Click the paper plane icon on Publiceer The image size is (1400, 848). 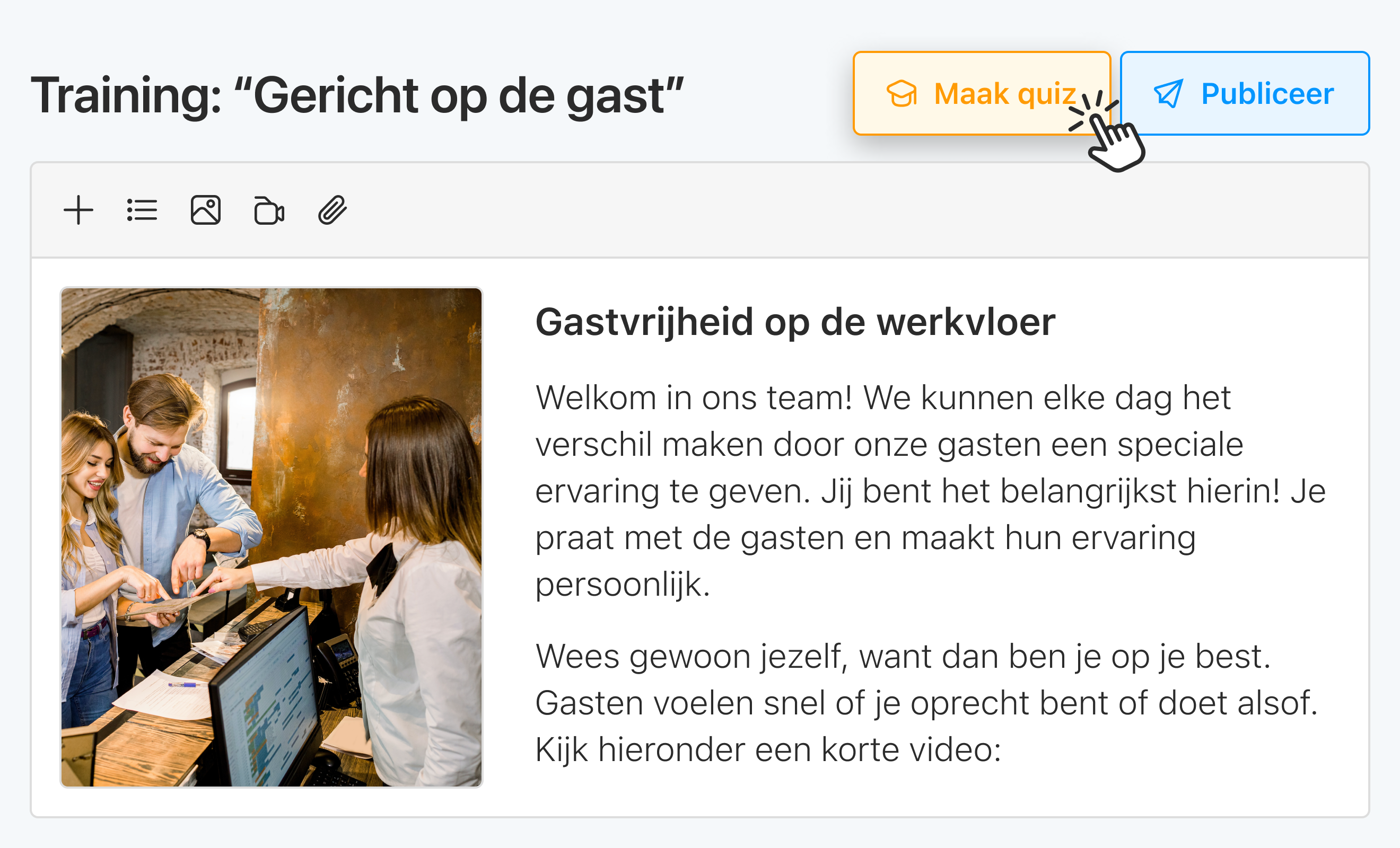click(1168, 94)
